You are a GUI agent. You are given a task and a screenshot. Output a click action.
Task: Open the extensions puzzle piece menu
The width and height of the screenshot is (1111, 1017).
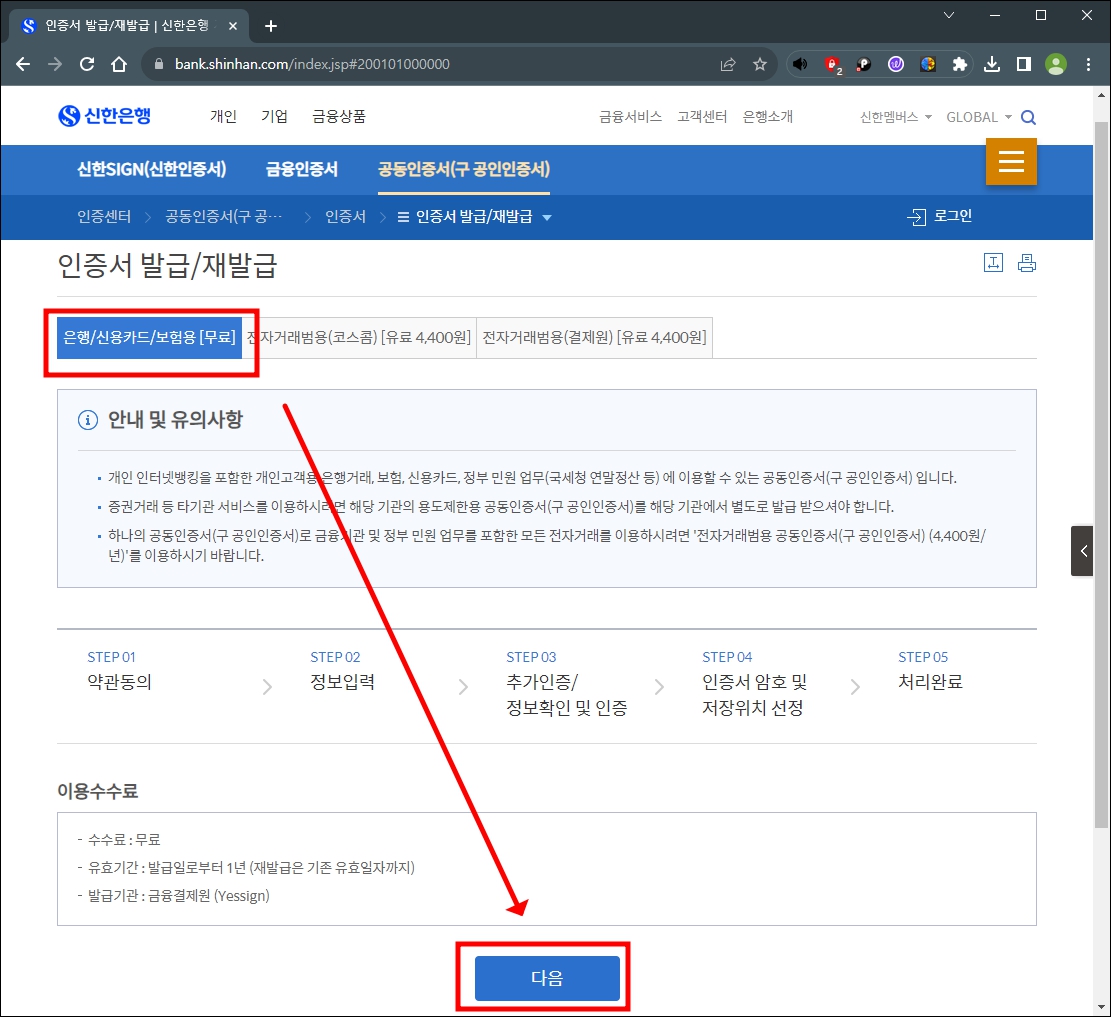pos(959,64)
